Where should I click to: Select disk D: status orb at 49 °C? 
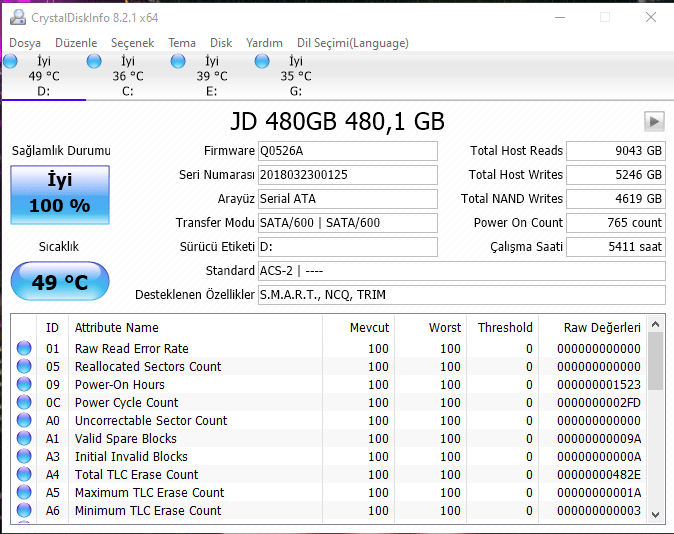click(x=11, y=62)
